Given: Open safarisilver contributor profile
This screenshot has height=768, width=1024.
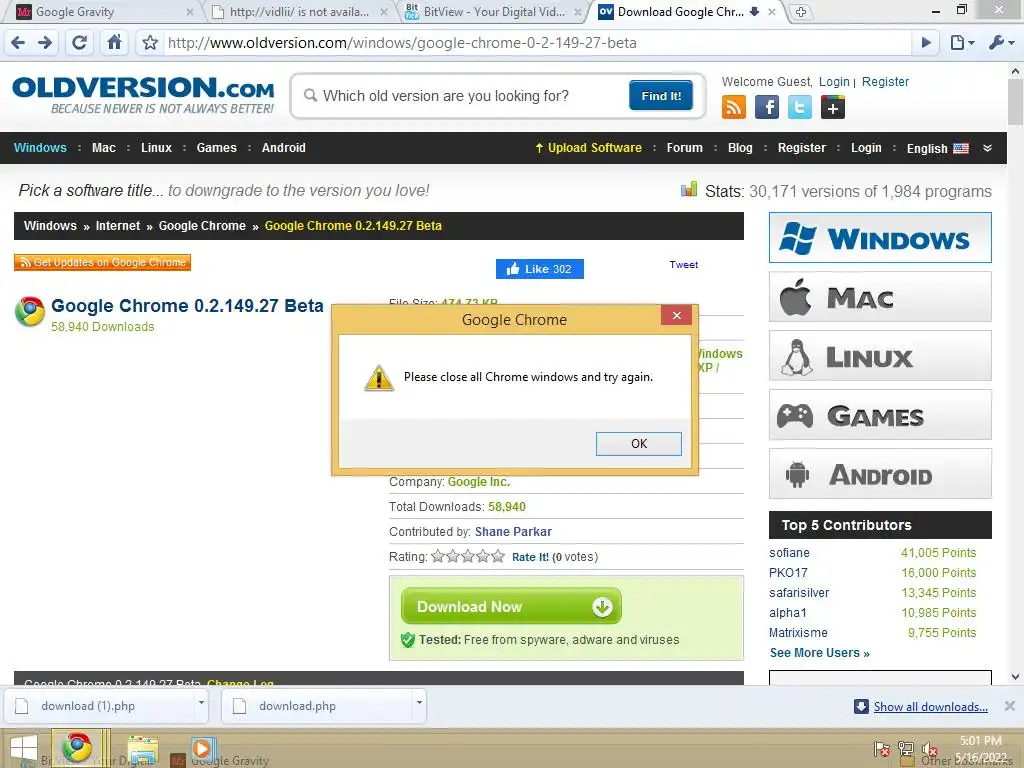Looking at the screenshot, I should click(x=799, y=593).
